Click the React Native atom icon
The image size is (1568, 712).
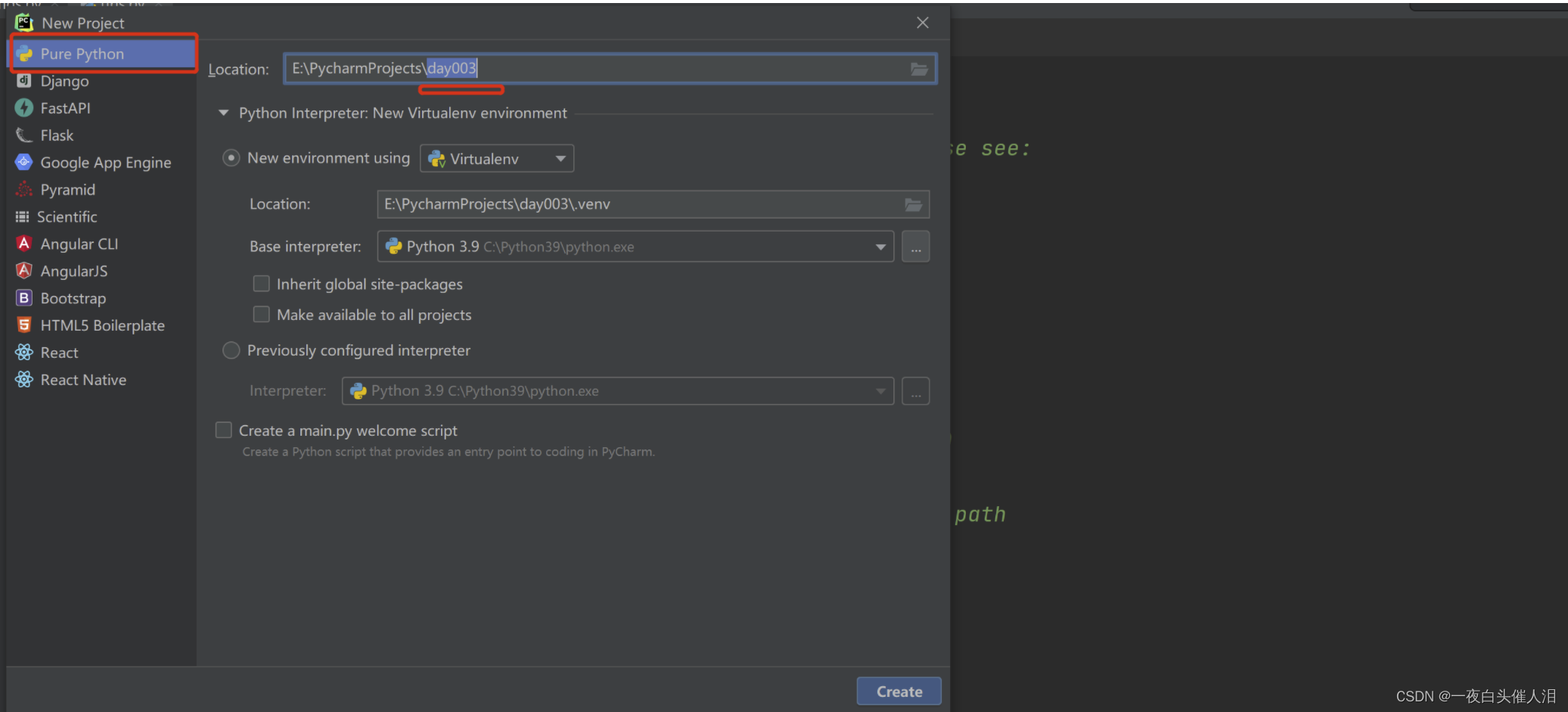[x=24, y=379]
